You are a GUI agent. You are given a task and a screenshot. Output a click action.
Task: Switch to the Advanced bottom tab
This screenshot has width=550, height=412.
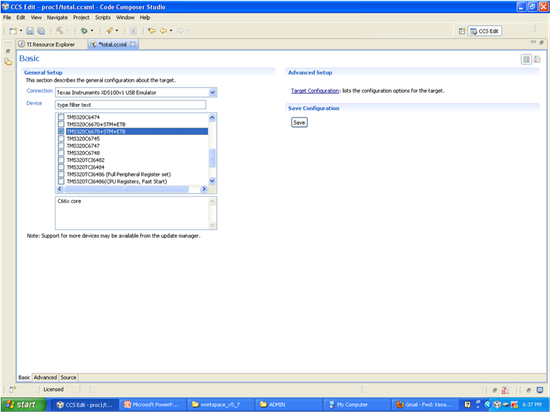click(x=45, y=378)
